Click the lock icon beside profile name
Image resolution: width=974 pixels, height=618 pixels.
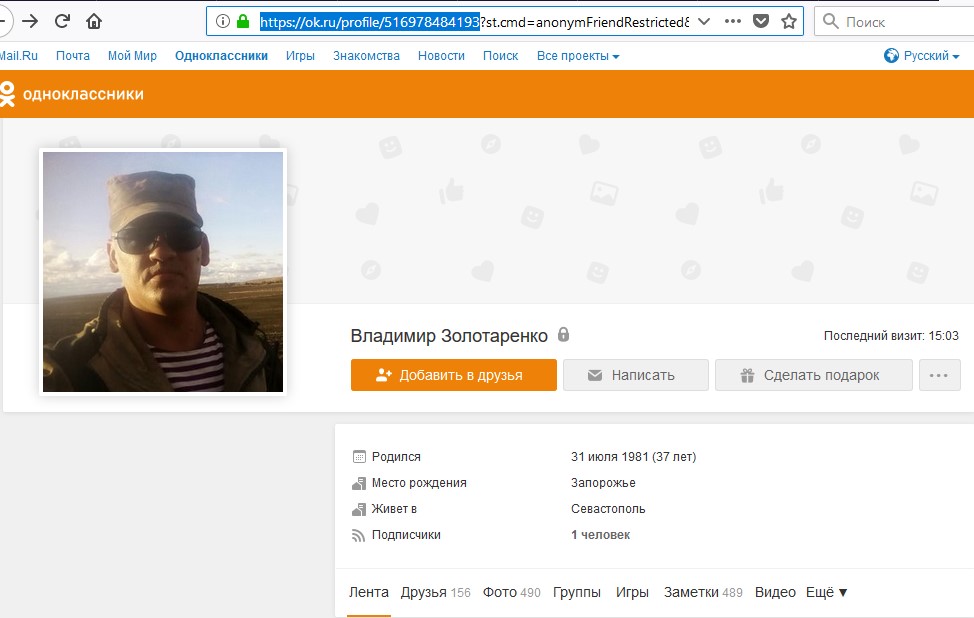[564, 335]
